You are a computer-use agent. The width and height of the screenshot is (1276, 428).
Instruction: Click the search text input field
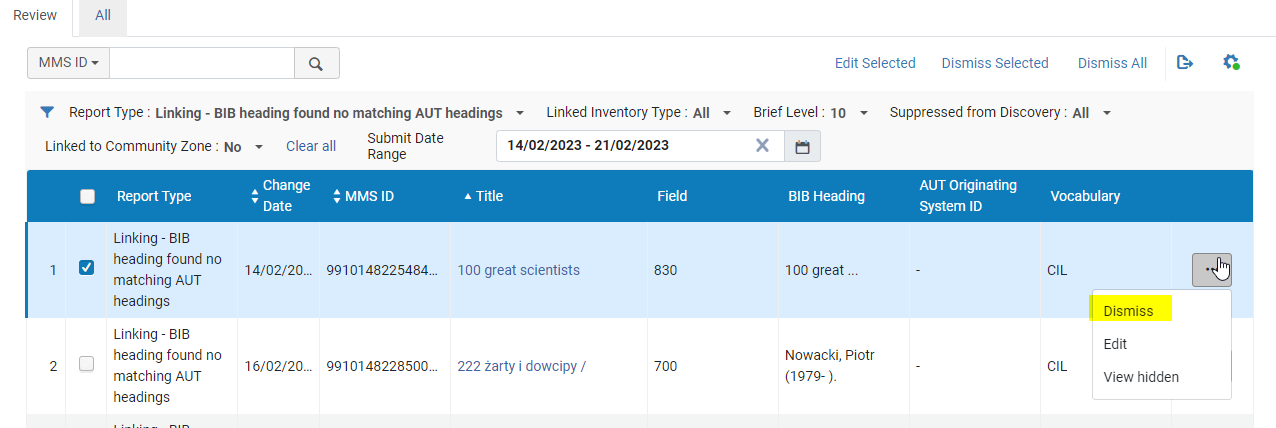click(202, 63)
